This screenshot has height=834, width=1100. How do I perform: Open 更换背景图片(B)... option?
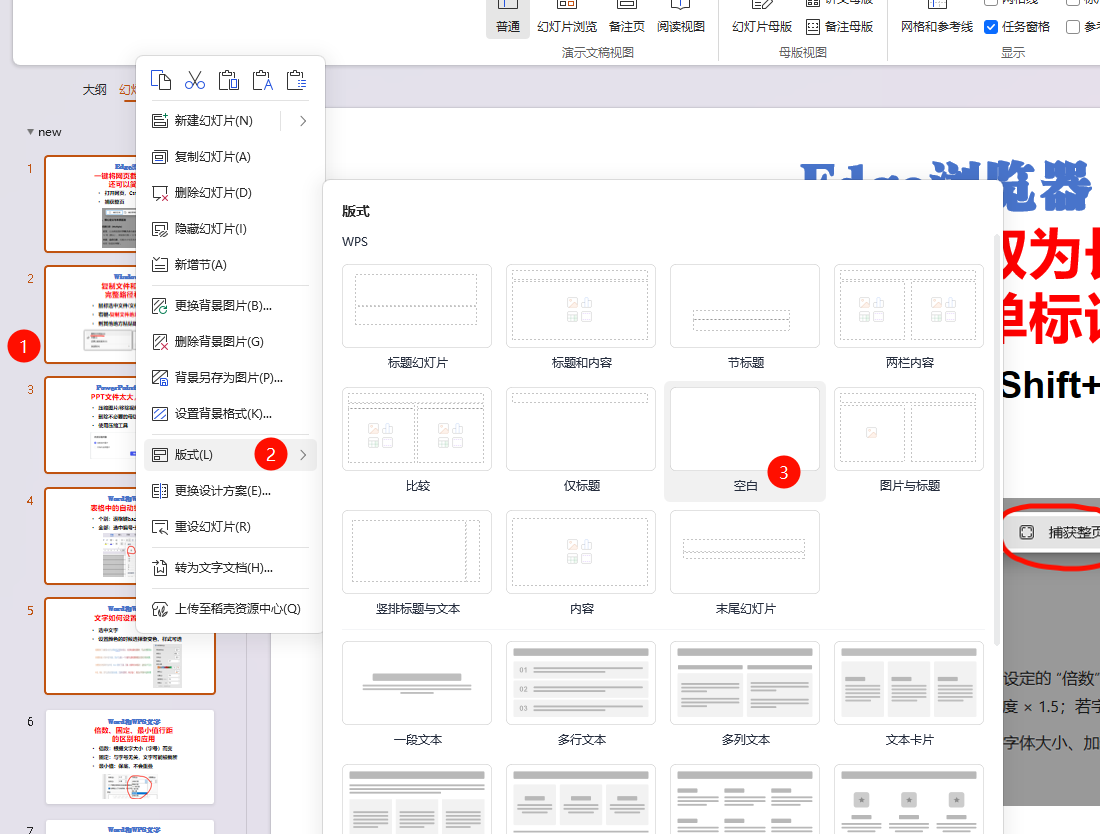point(230,306)
